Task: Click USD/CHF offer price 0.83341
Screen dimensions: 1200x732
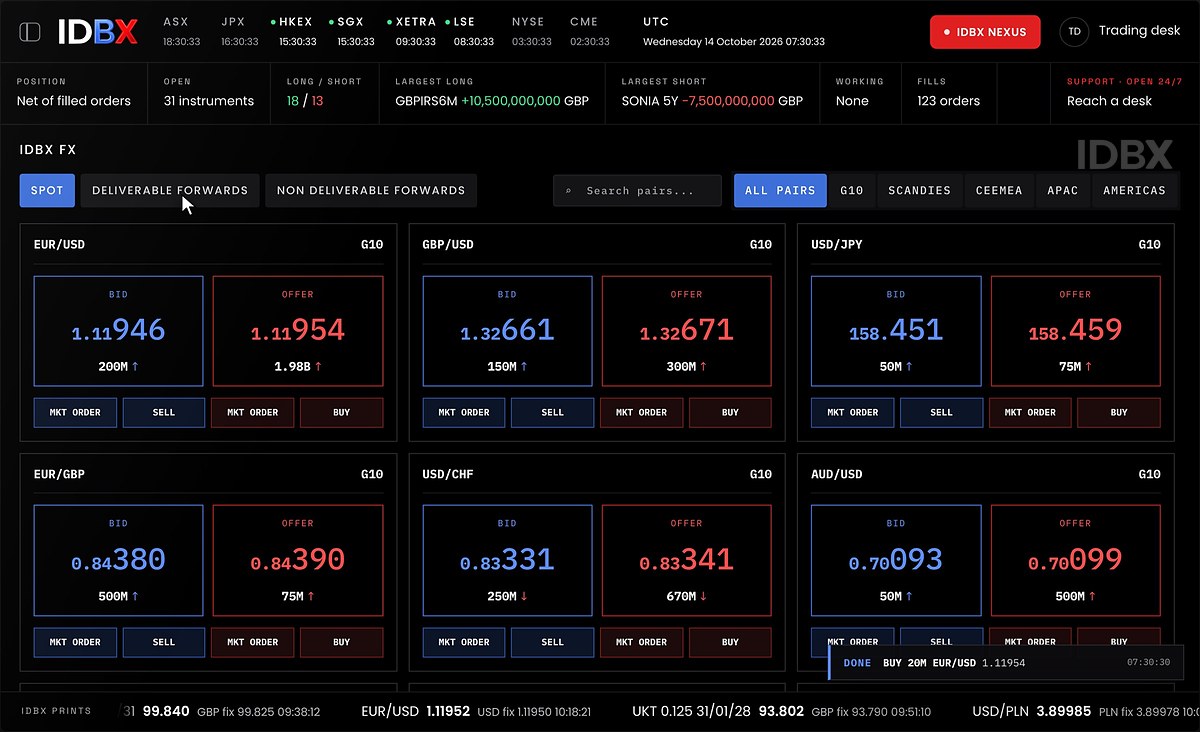Action: point(687,561)
